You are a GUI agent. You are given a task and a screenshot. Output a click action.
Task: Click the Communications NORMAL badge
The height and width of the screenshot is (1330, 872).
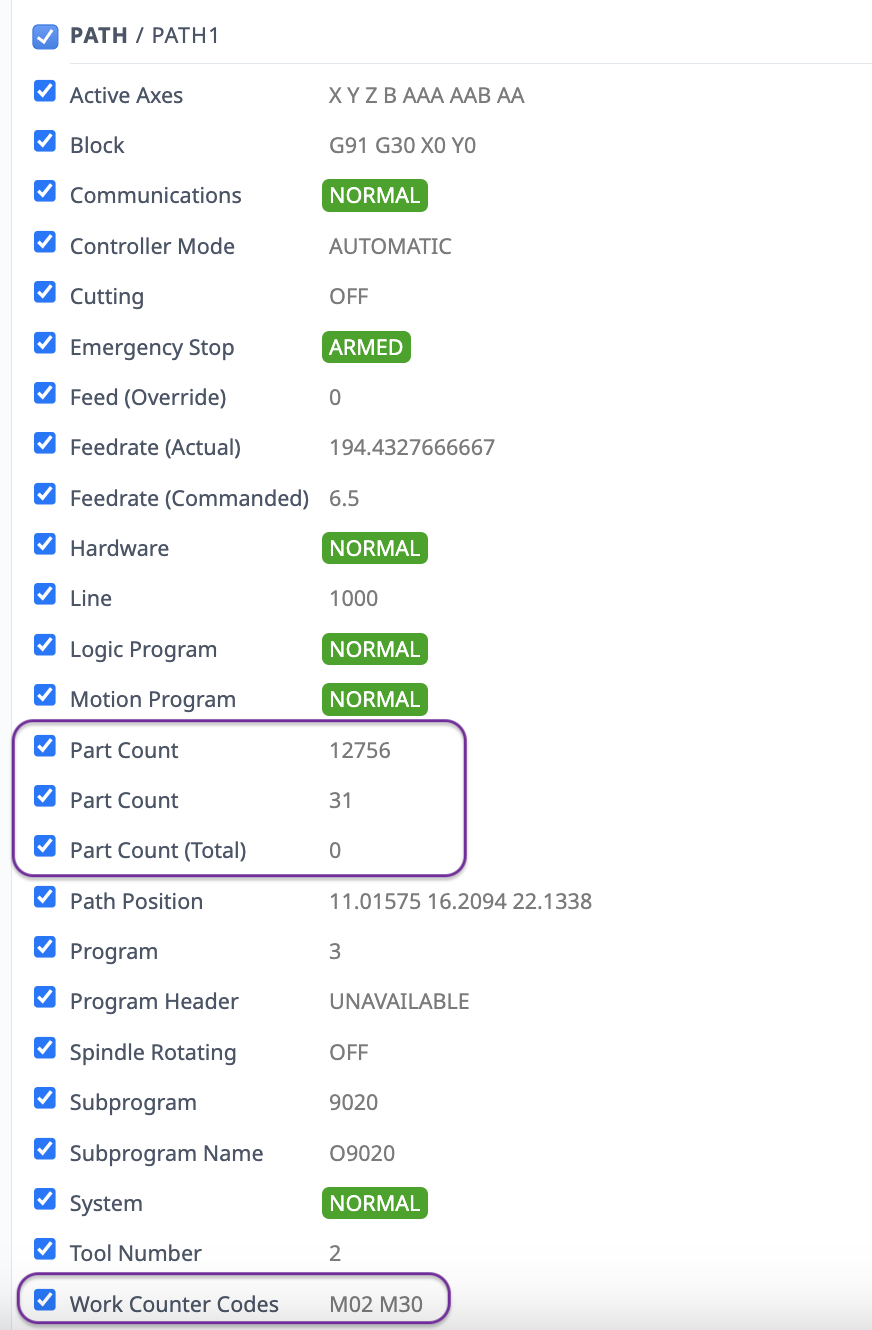375,195
